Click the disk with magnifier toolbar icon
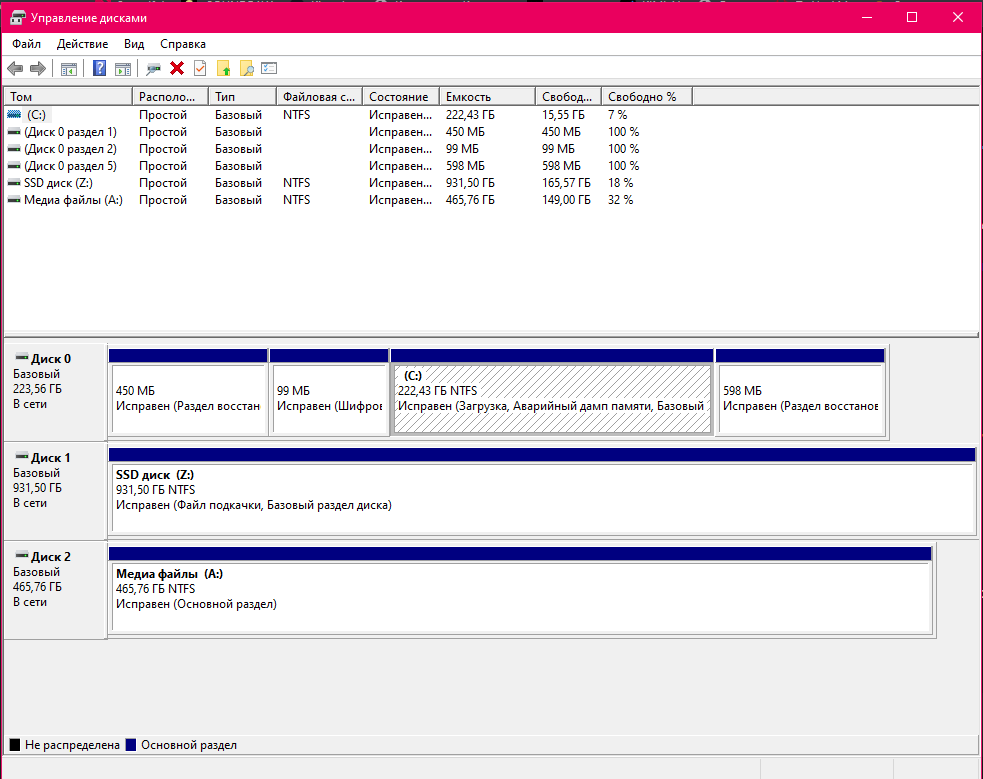The height and width of the screenshot is (779, 983). [153, 69]
